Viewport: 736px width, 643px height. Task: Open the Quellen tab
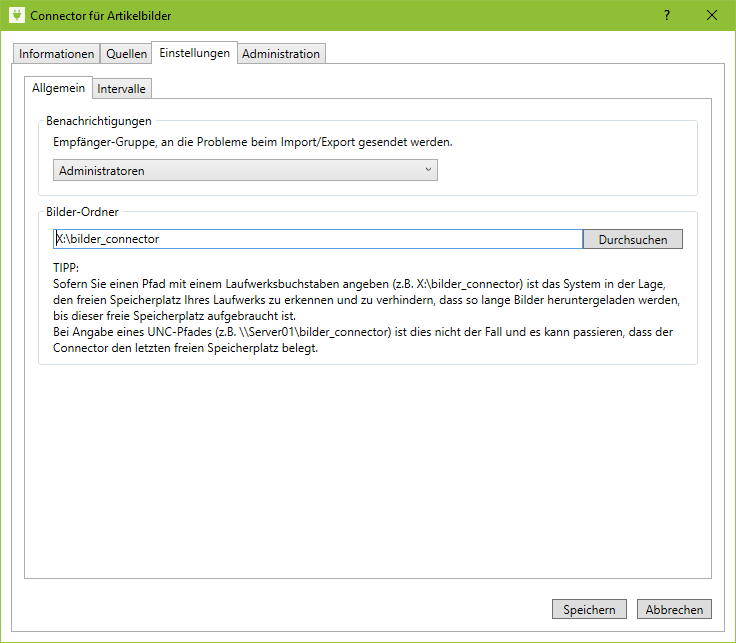pyautogui.click(x=127, y=54)
